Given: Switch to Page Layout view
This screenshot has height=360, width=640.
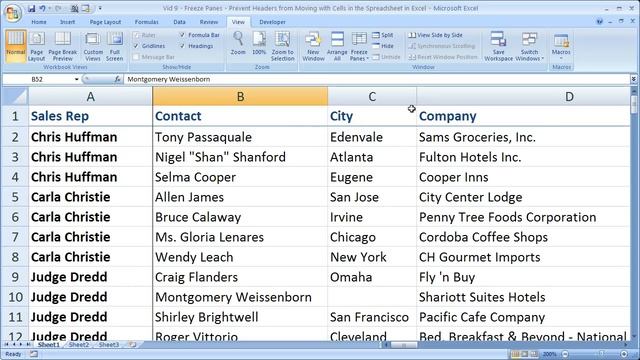Looking at the screenshot, I should pos(37,46).
